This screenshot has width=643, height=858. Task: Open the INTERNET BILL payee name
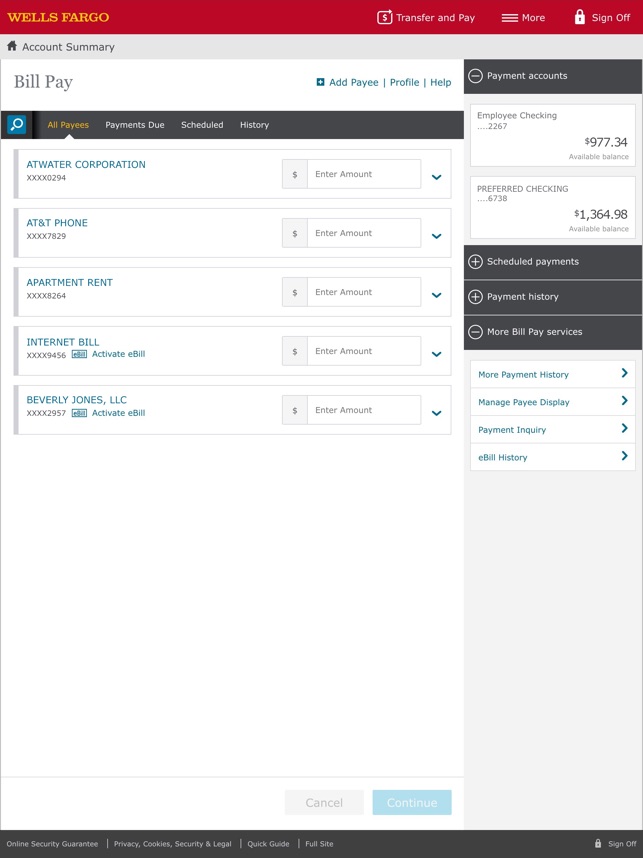tap(63, 342)
